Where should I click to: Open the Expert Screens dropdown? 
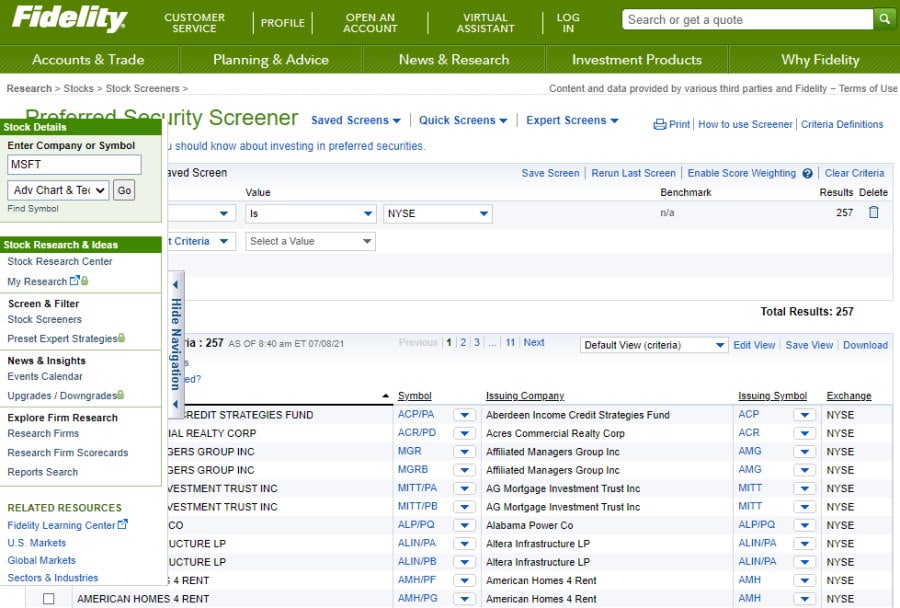tap(572, 121)
